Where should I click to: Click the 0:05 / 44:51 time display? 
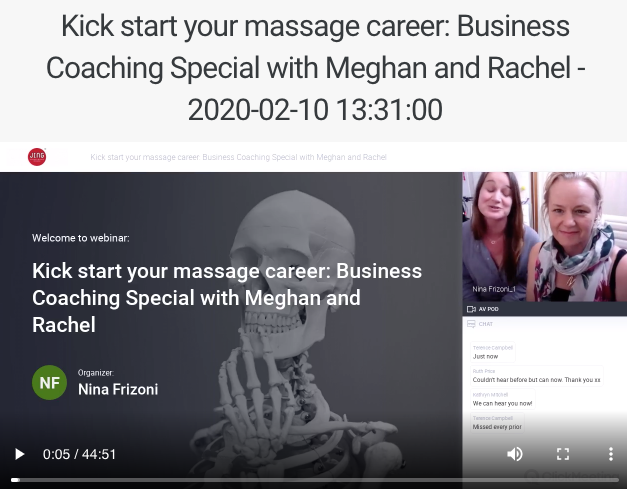79,454
